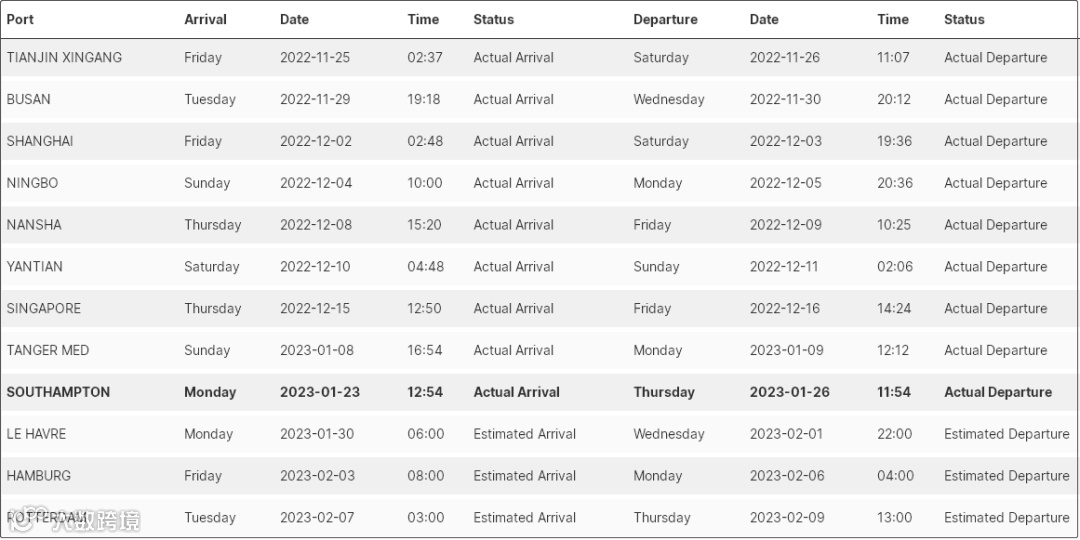
Task: Click the TANGER MED port name
Action: pyautogui.click(x=48, y=351)
